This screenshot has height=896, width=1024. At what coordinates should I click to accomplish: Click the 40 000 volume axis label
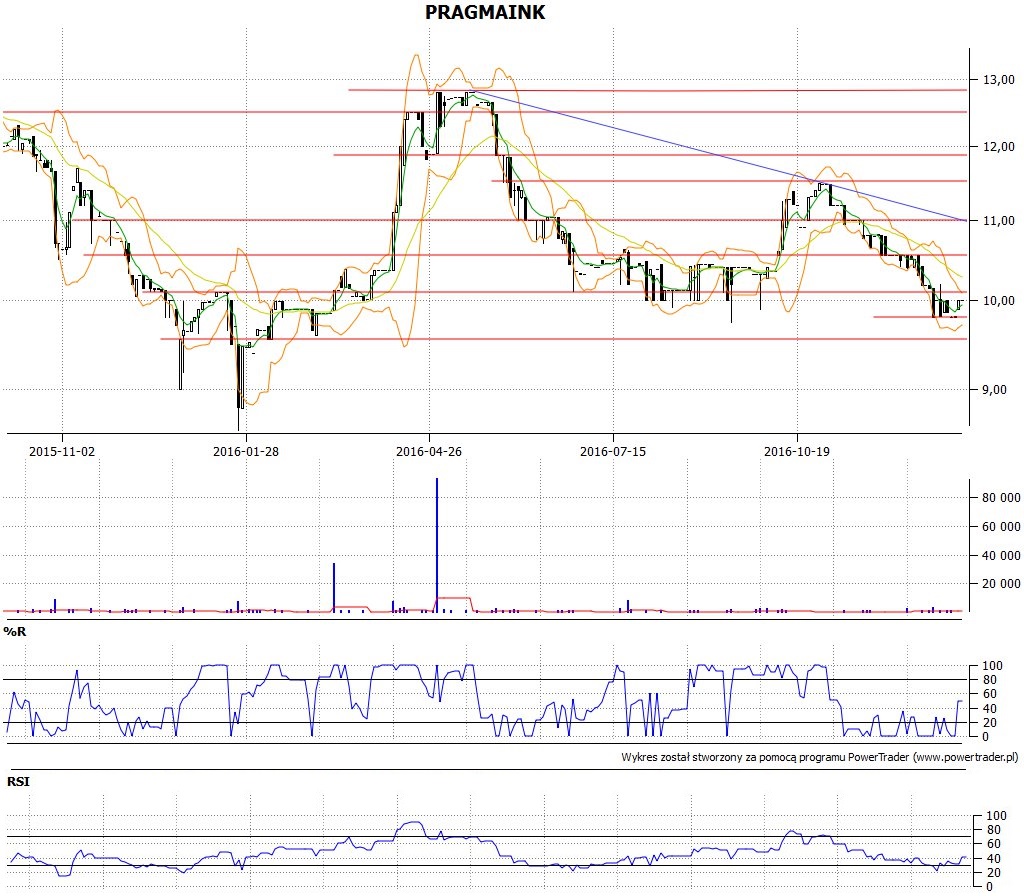(x=1001, y=555)
